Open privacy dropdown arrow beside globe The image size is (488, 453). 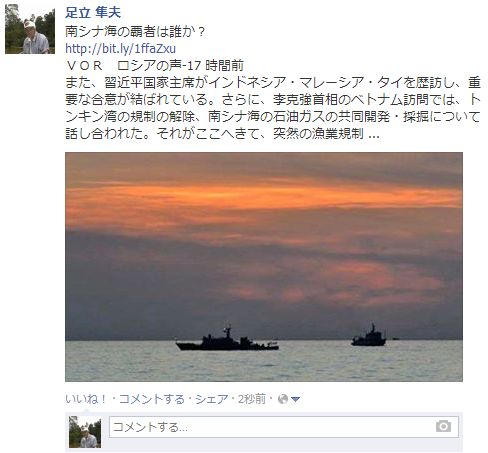point(295,399)
